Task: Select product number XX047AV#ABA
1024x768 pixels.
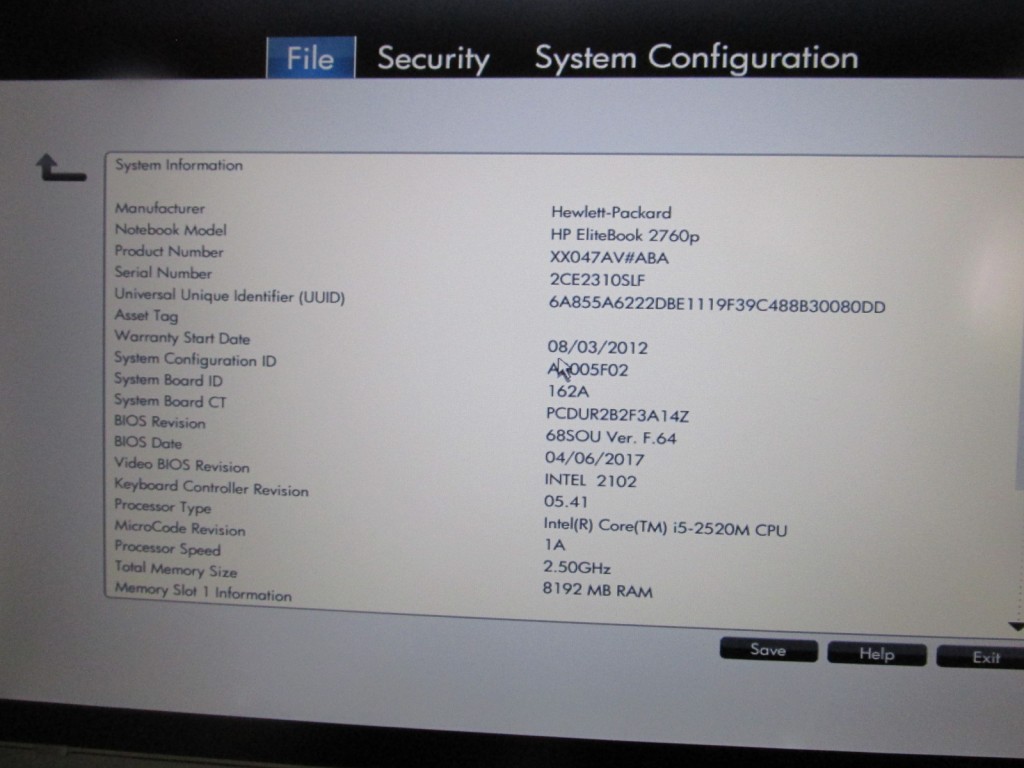Action: (609, 258)
